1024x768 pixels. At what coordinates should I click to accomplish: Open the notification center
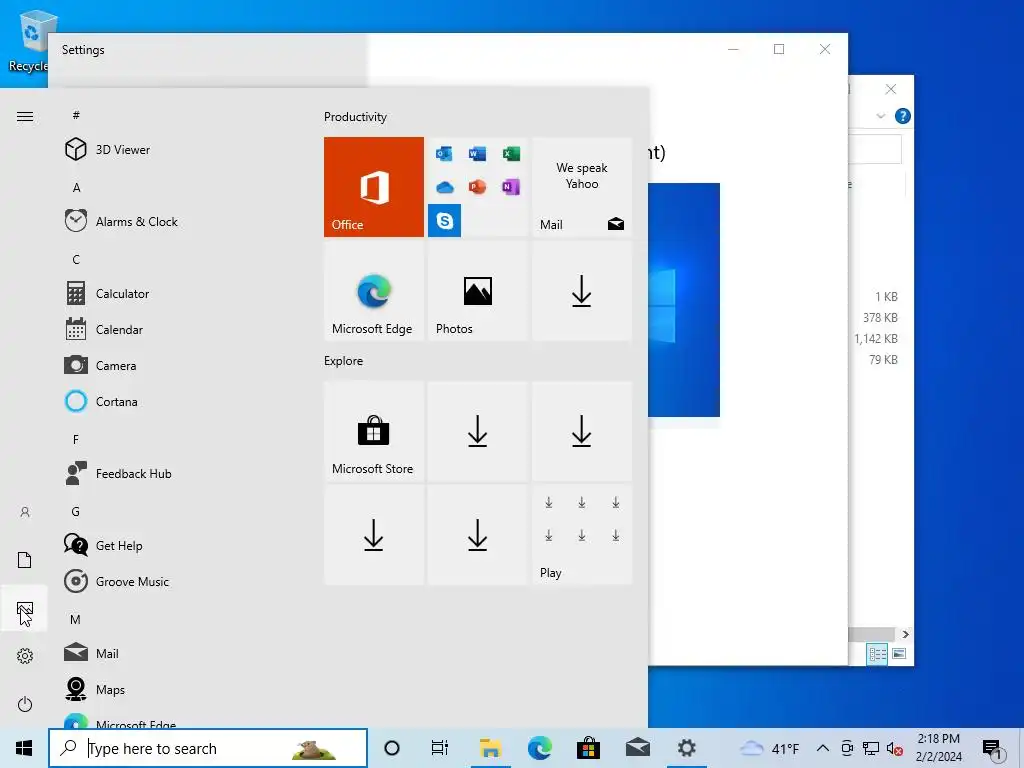(x=991, y=748)
